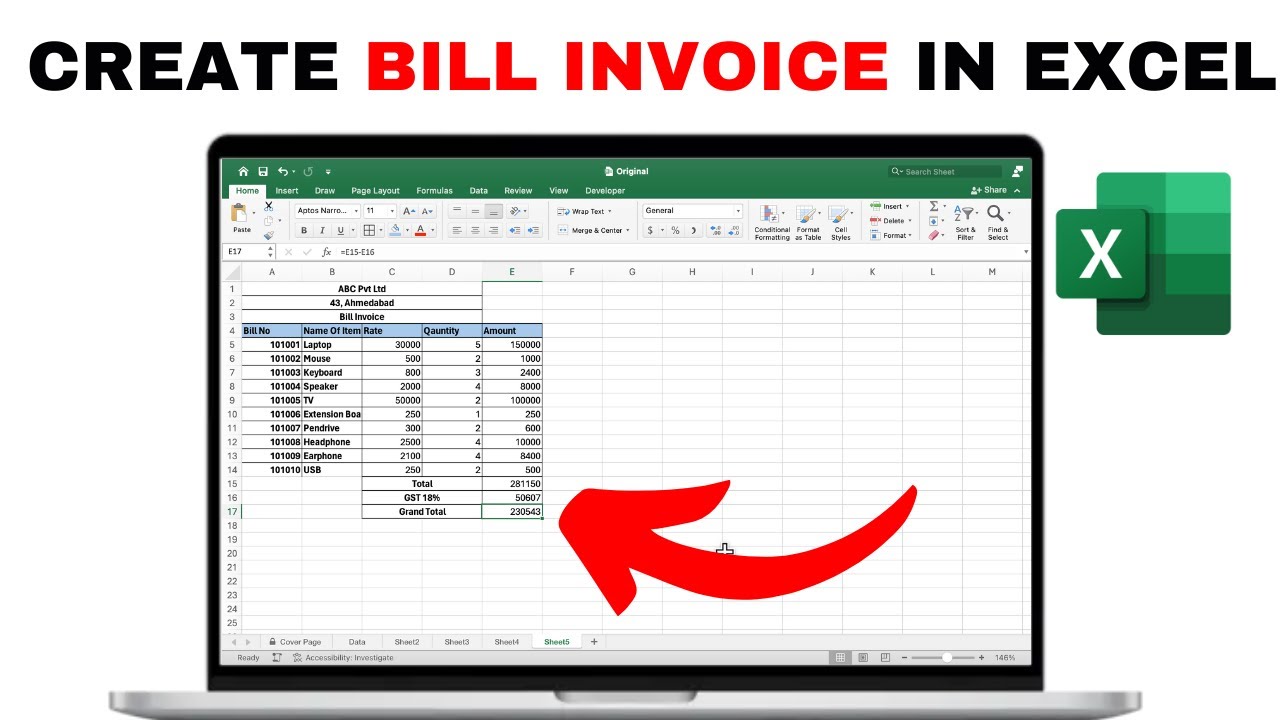Toggle Wrap Text

[x=585, y=211]
